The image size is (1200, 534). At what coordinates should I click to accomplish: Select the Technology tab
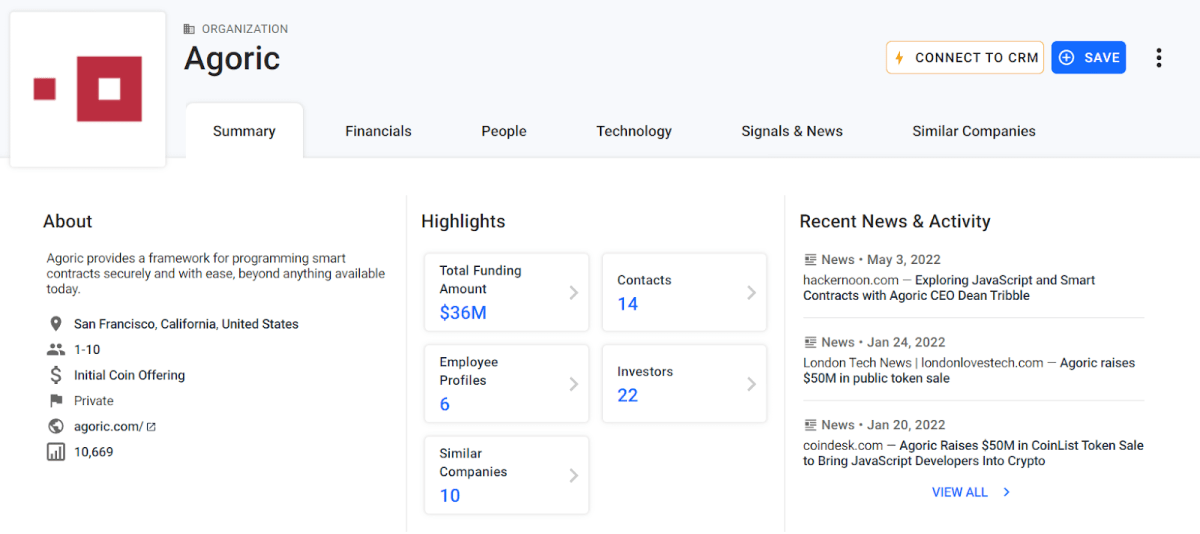[x=634, y=131]
